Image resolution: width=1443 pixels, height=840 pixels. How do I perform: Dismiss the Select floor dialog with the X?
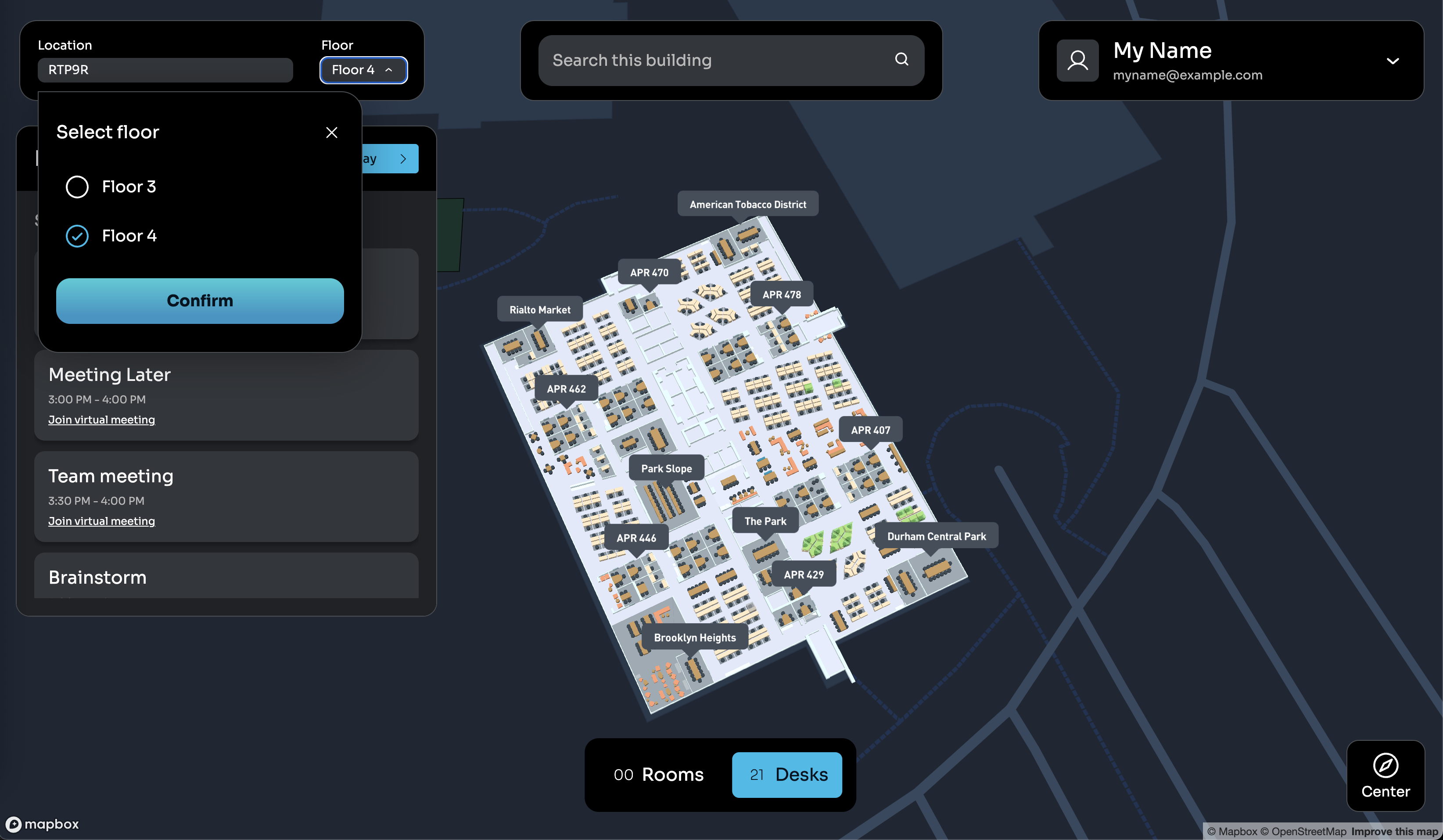coord(332,132)
